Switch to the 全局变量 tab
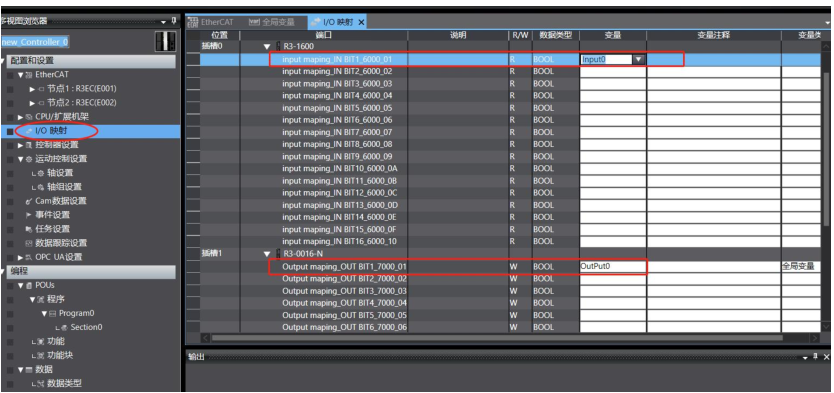 pos(272,22)
